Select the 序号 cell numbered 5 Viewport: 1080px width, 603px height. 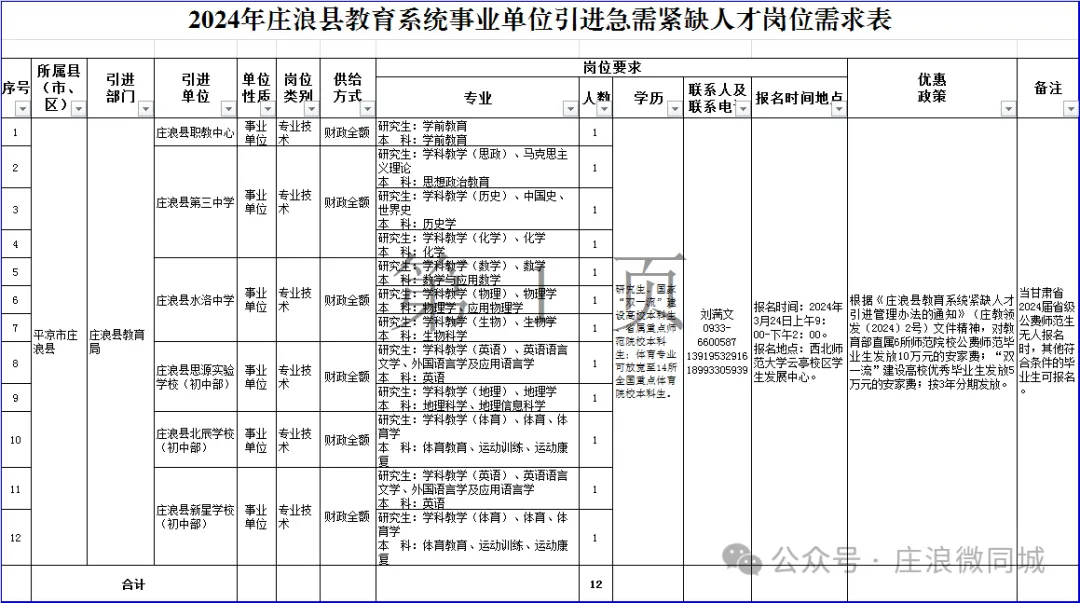coord(16,272)
